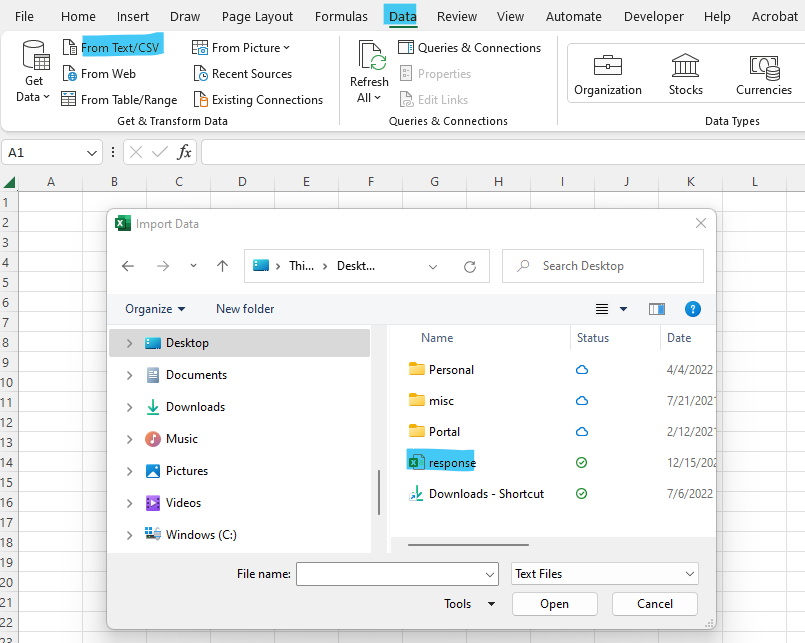Click the horizontal scrollbar in file list

coord(470,545)
